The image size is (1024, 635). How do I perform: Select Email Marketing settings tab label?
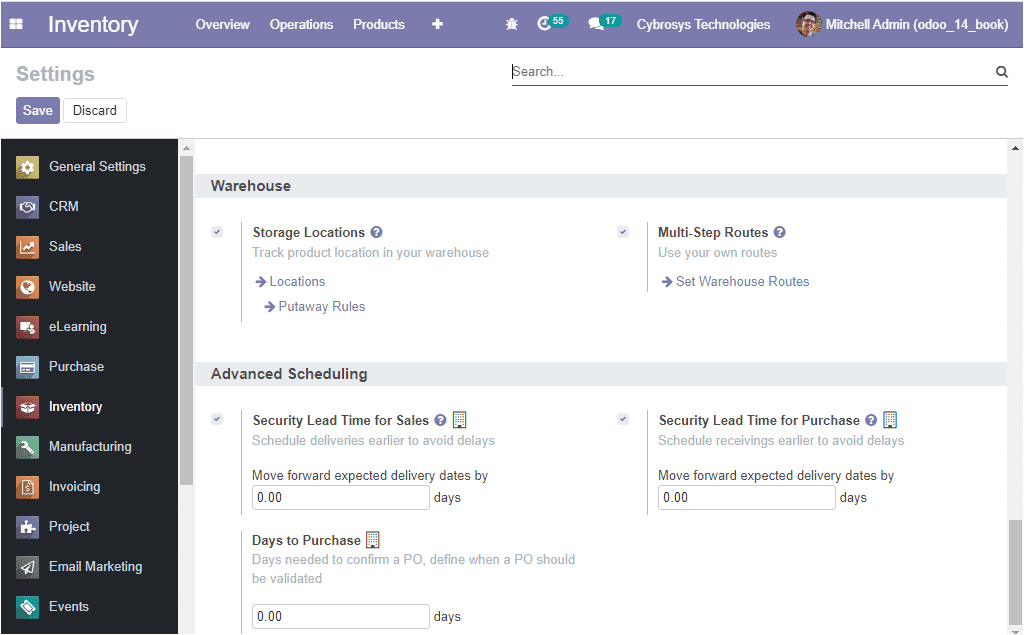point(95,567)
